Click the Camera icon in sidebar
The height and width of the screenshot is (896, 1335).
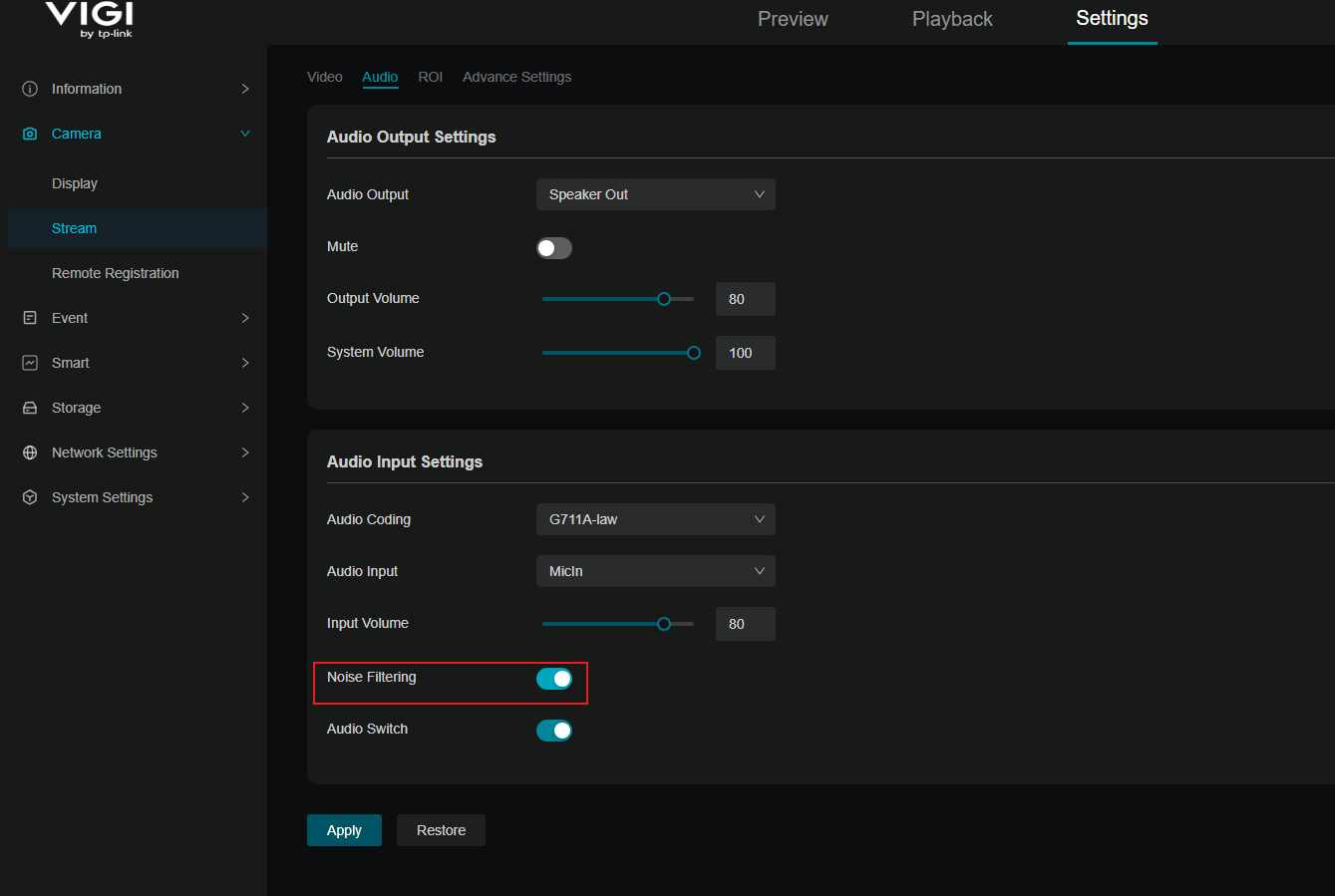point(30,134)
